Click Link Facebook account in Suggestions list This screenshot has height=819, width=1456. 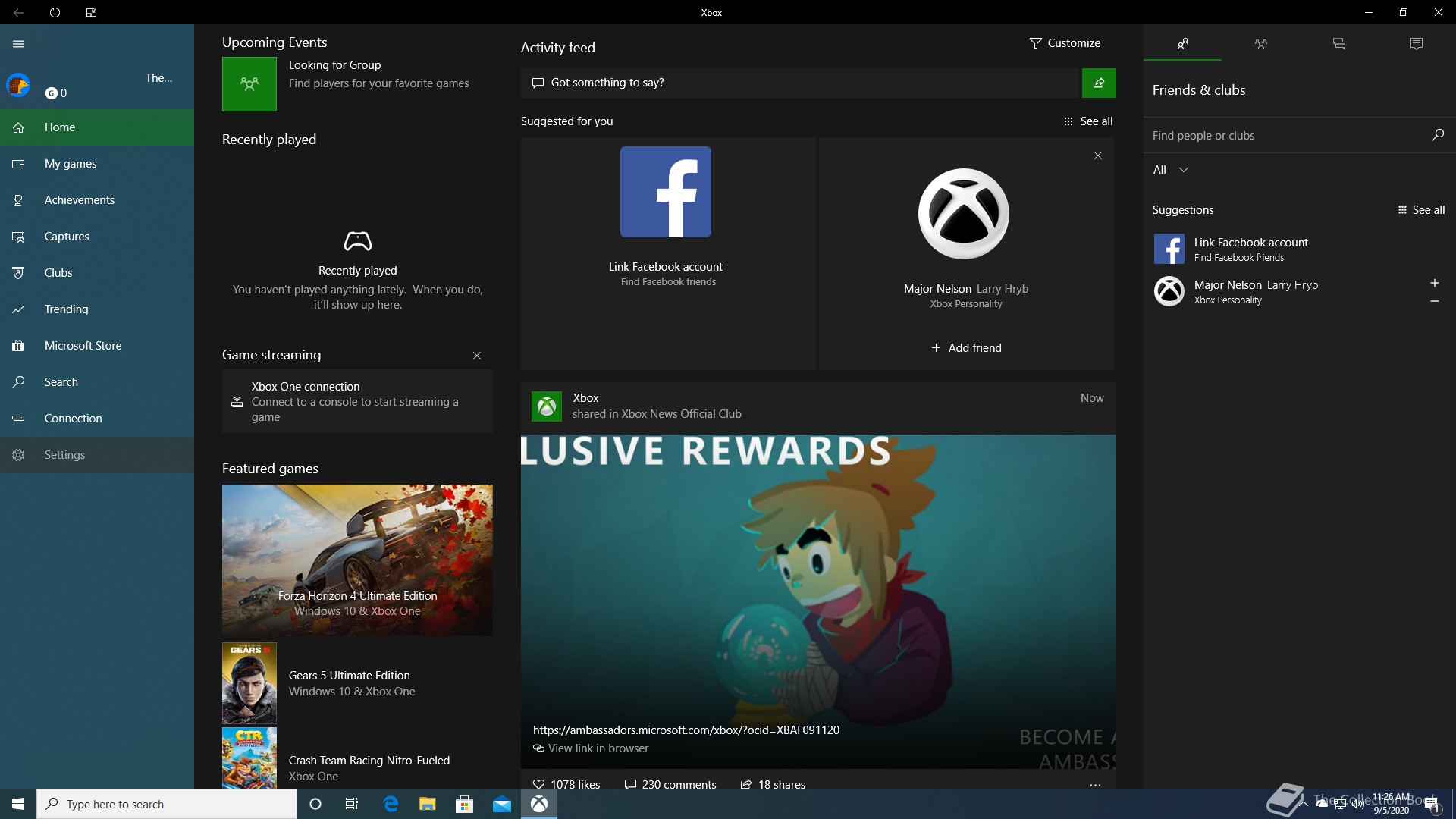(x=1299, y=249)
